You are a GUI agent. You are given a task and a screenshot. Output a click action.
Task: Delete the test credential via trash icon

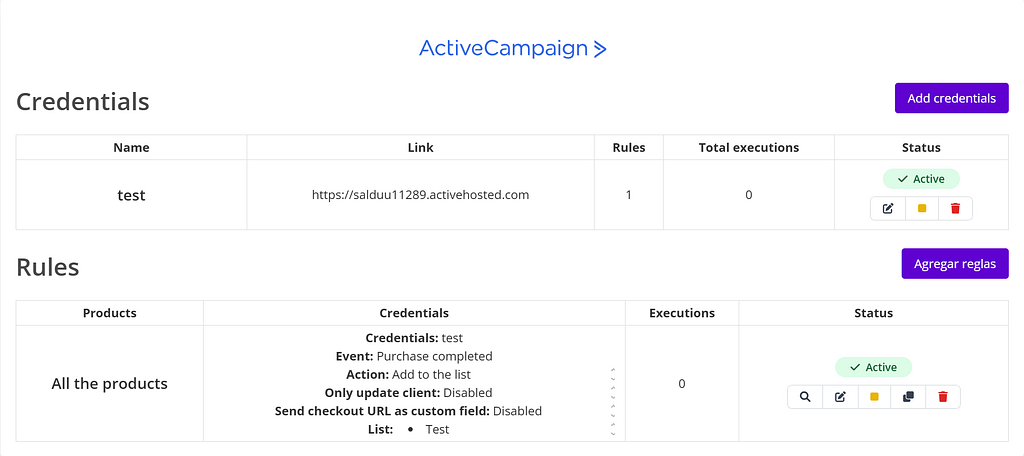[955, 208]
